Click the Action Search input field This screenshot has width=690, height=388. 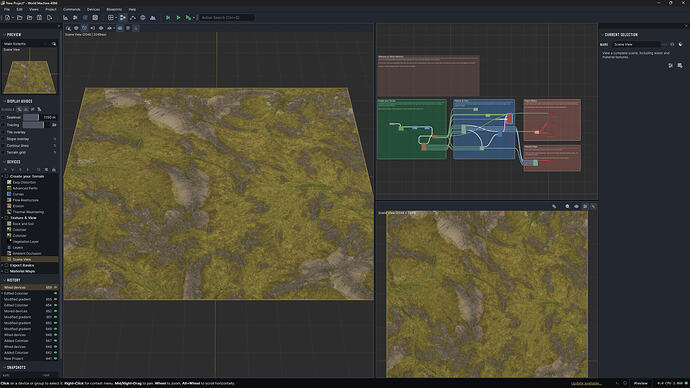227,18
